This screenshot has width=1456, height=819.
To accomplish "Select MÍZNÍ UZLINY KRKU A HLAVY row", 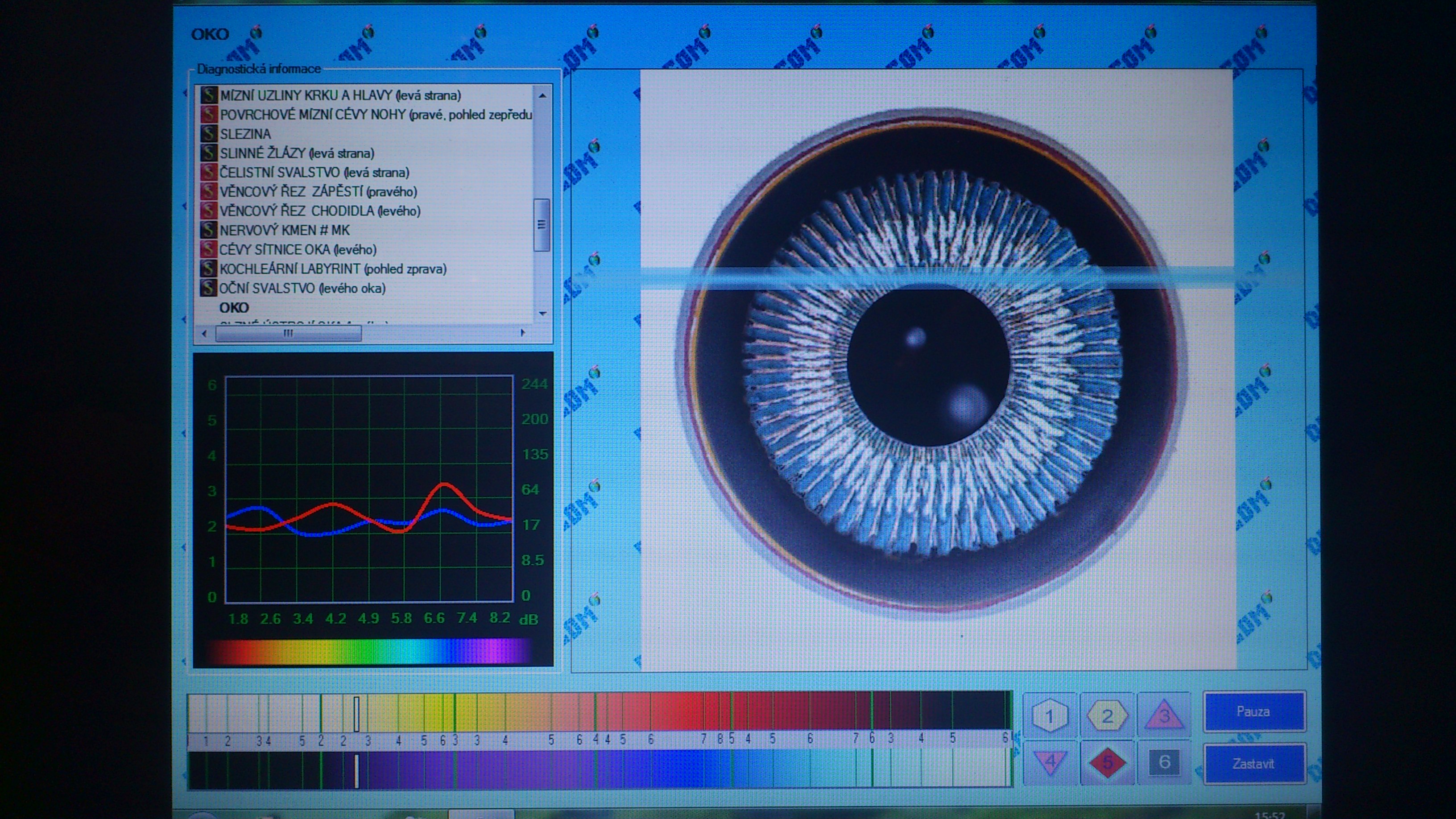I will 340,95.
